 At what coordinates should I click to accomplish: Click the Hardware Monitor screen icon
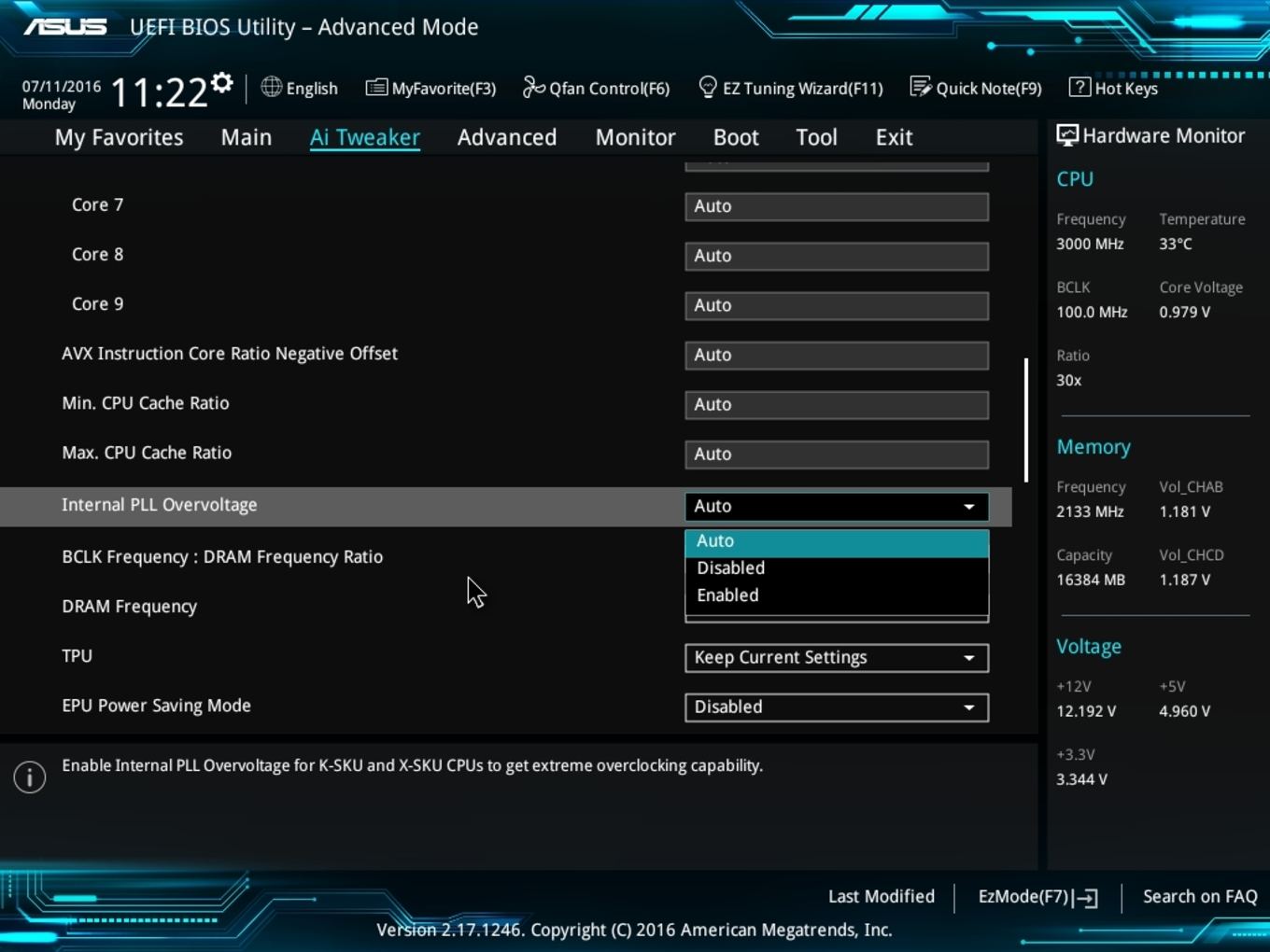pos(1066,135)
